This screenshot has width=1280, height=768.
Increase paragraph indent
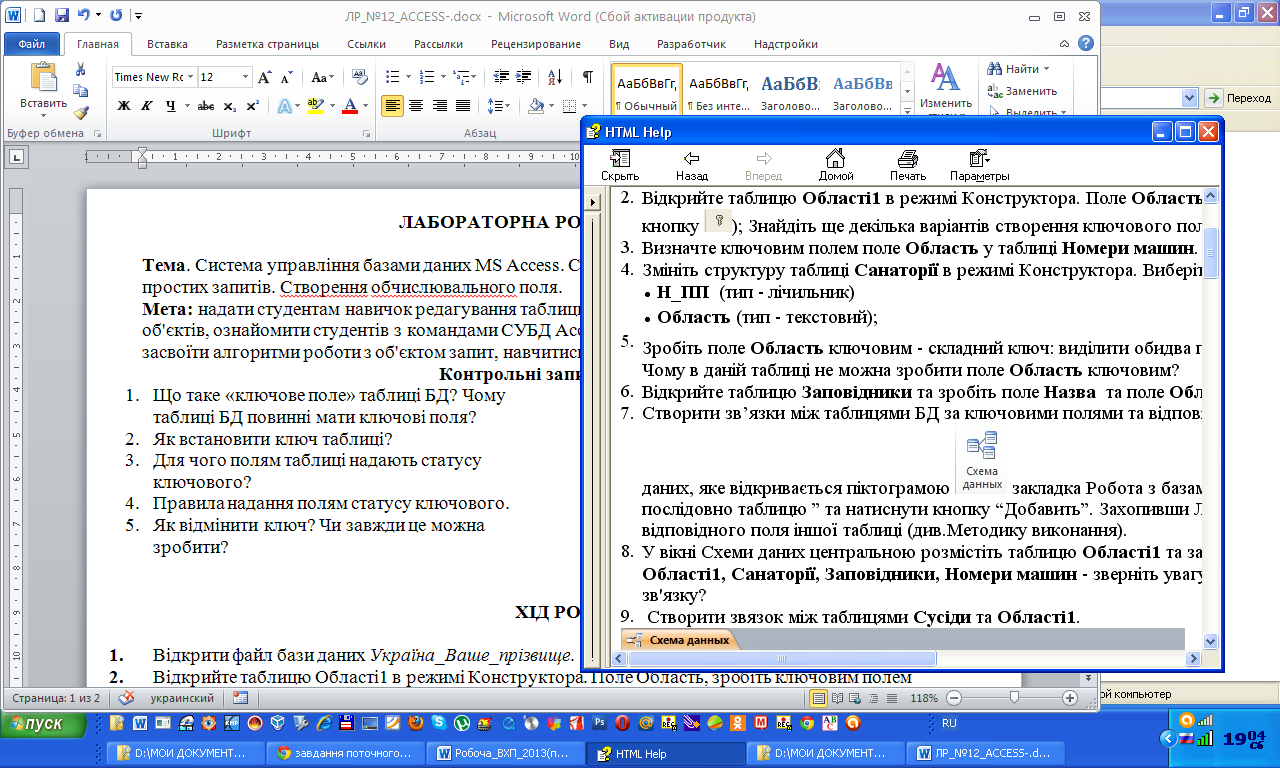(523, 77)
